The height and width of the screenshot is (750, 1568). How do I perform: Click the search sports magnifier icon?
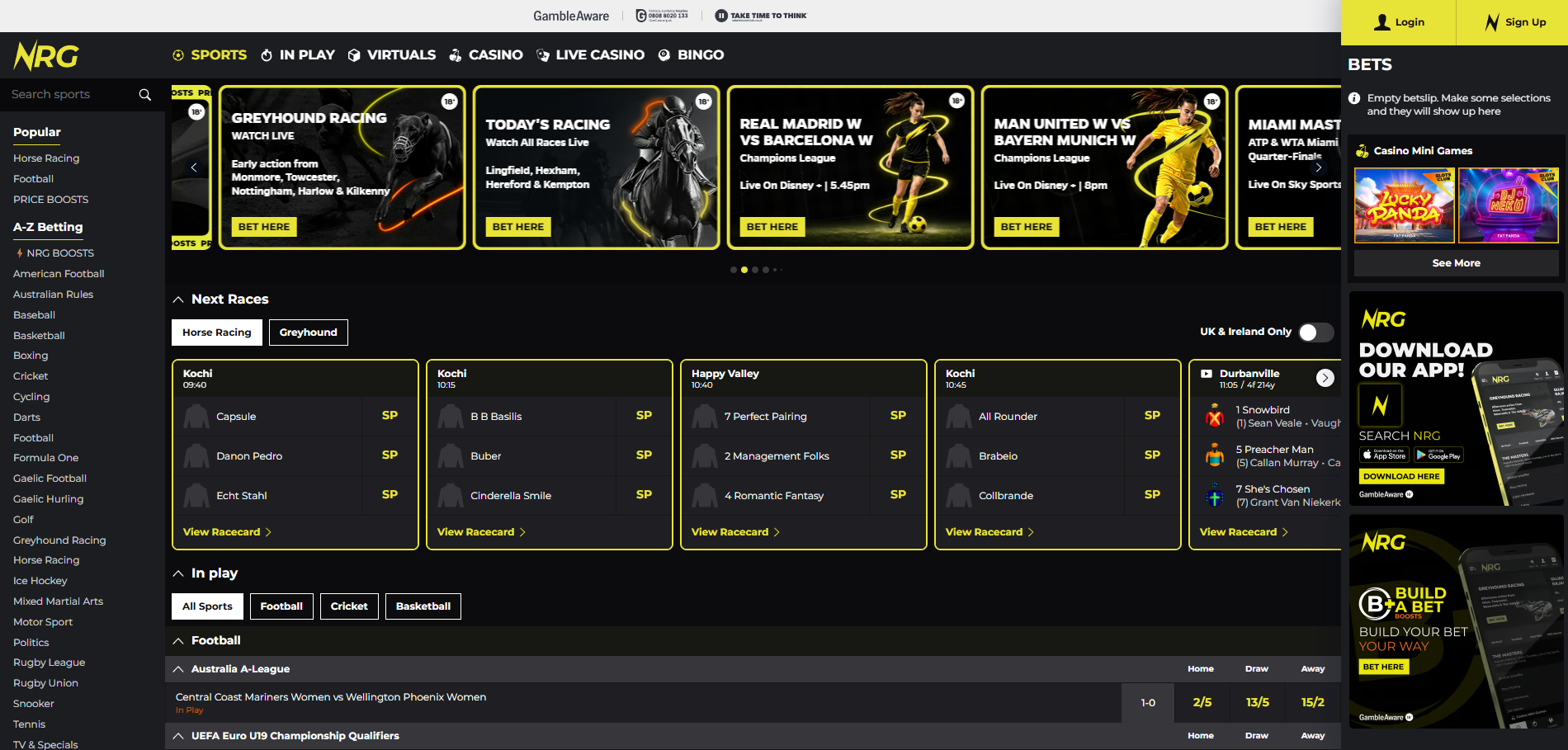145,94
